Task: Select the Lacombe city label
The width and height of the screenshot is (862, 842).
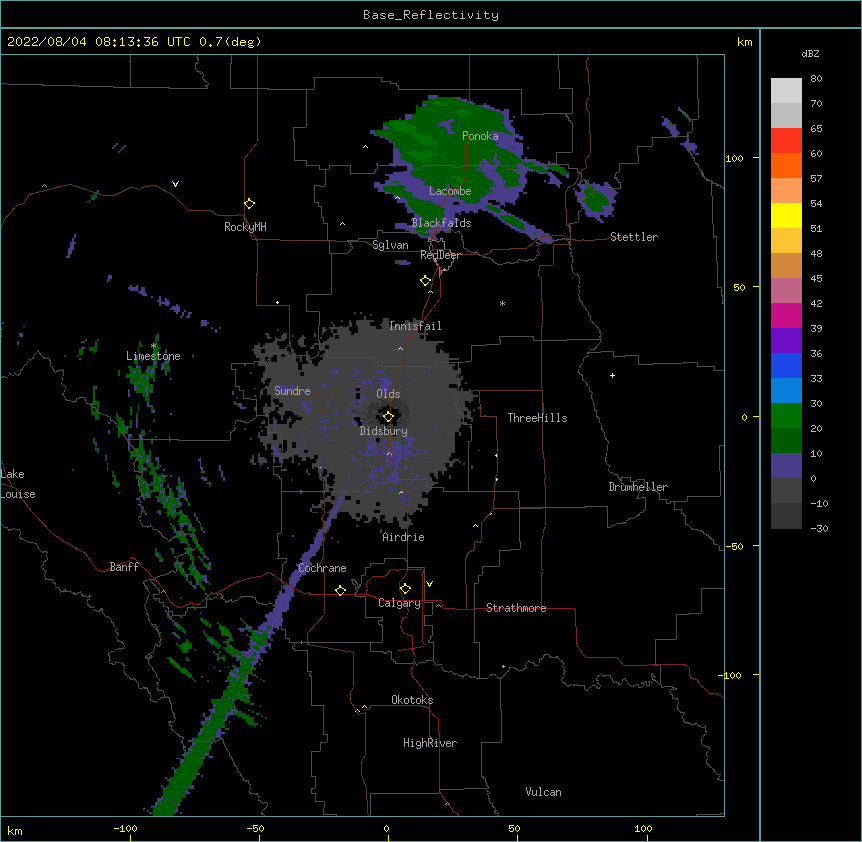Action: pyautogui.click(x=450, y=191)
